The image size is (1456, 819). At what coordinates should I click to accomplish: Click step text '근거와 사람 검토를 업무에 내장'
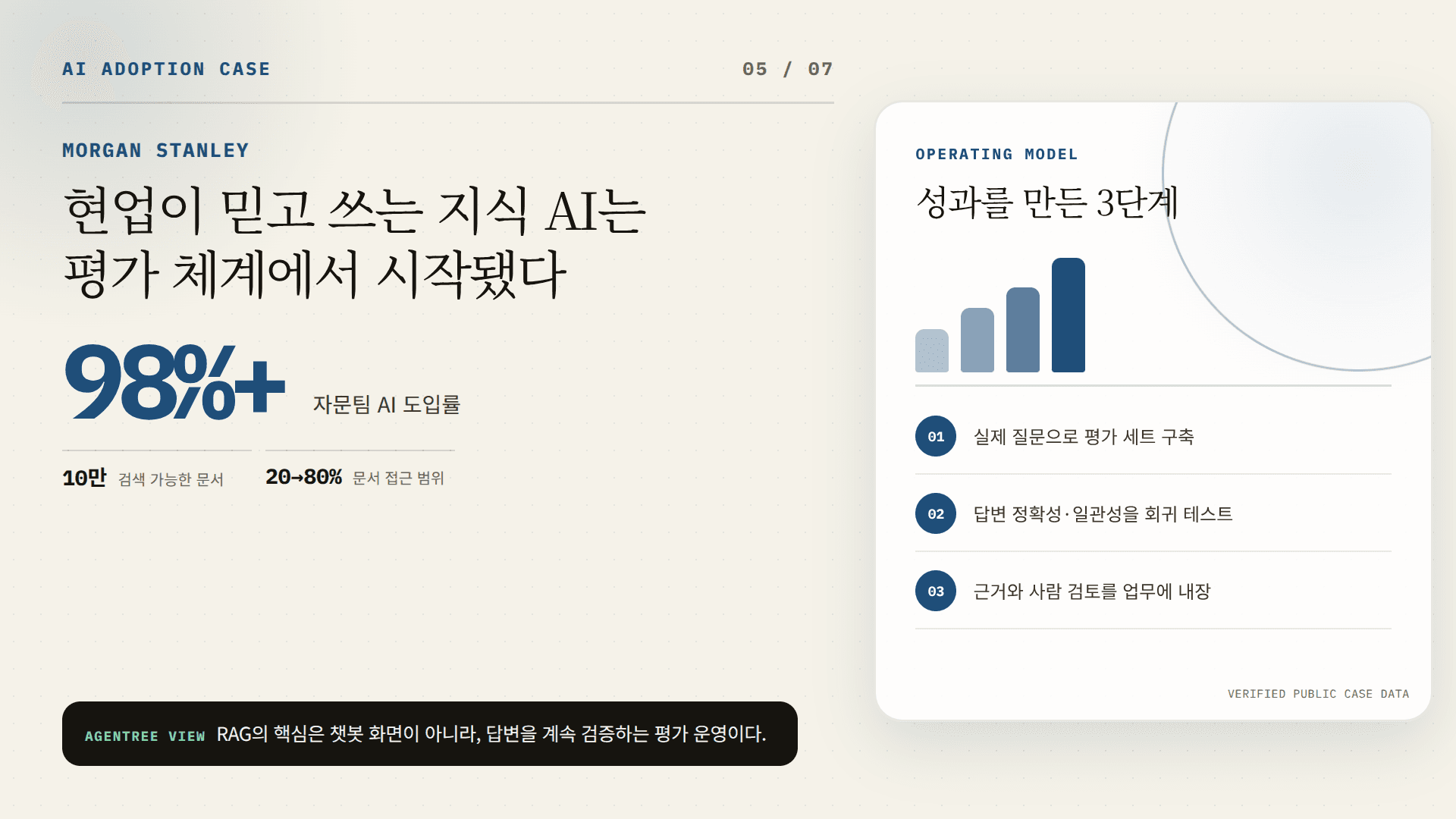(1092, 591)
